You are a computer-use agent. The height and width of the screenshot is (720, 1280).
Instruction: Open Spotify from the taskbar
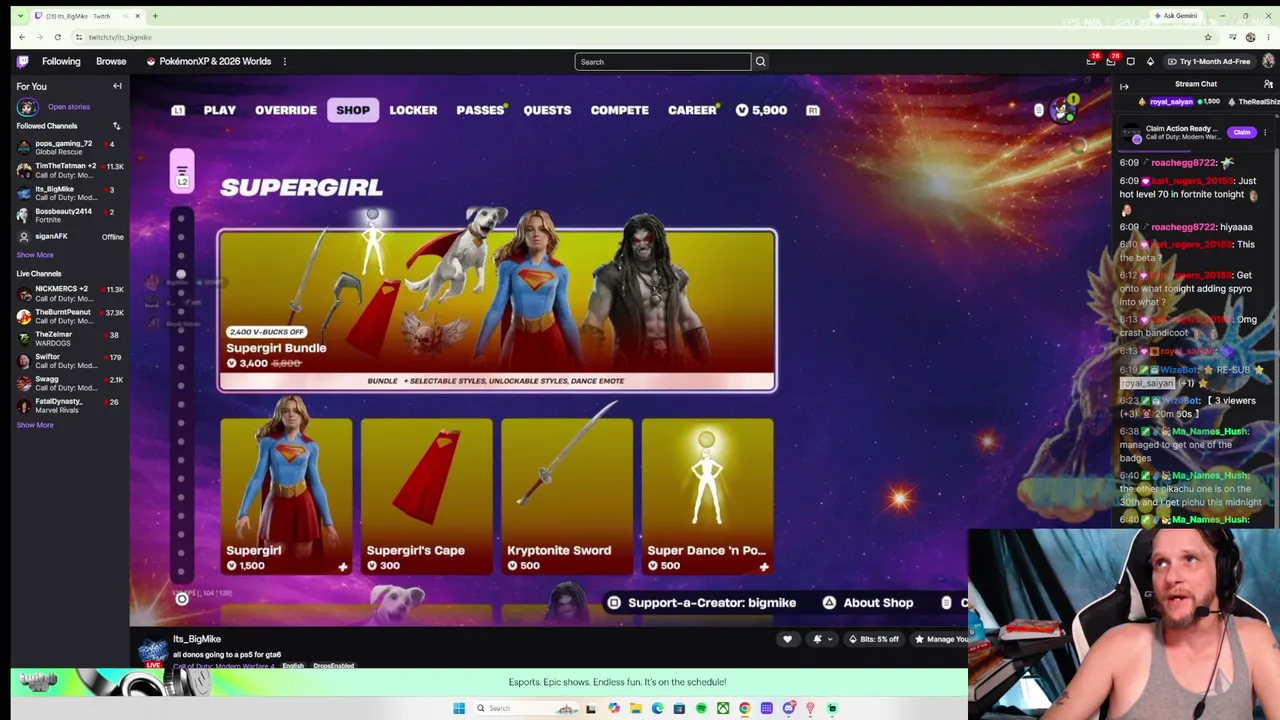click(x=701, y=708)
